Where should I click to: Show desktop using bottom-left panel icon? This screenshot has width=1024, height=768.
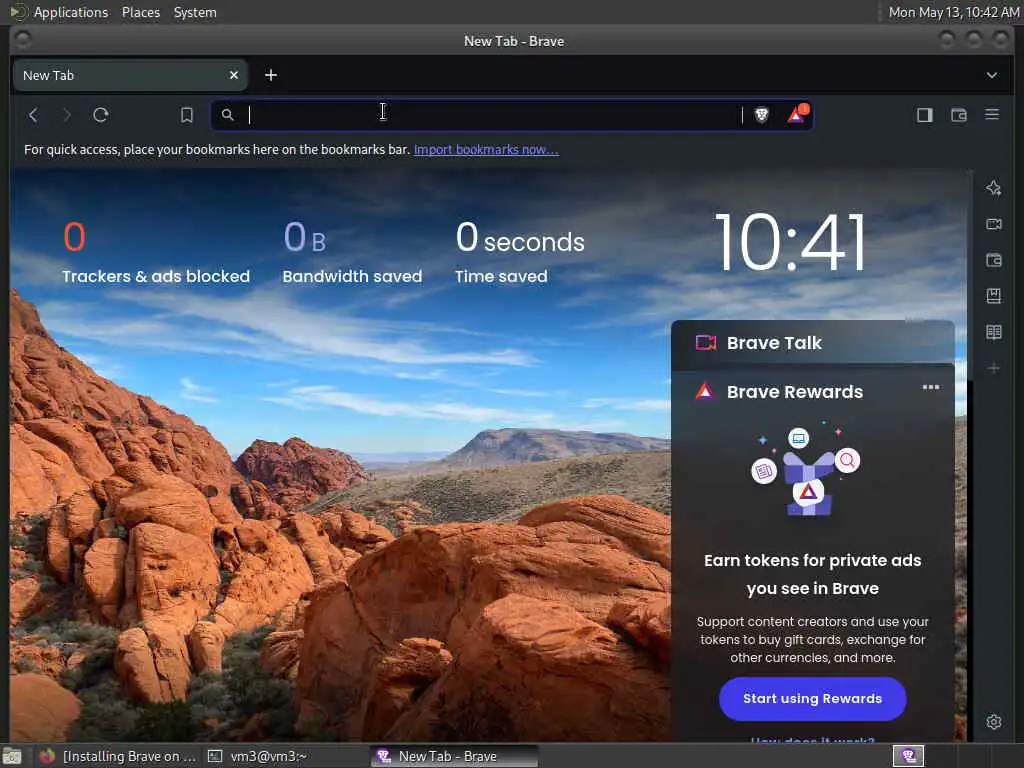click(x=12, y=756)
